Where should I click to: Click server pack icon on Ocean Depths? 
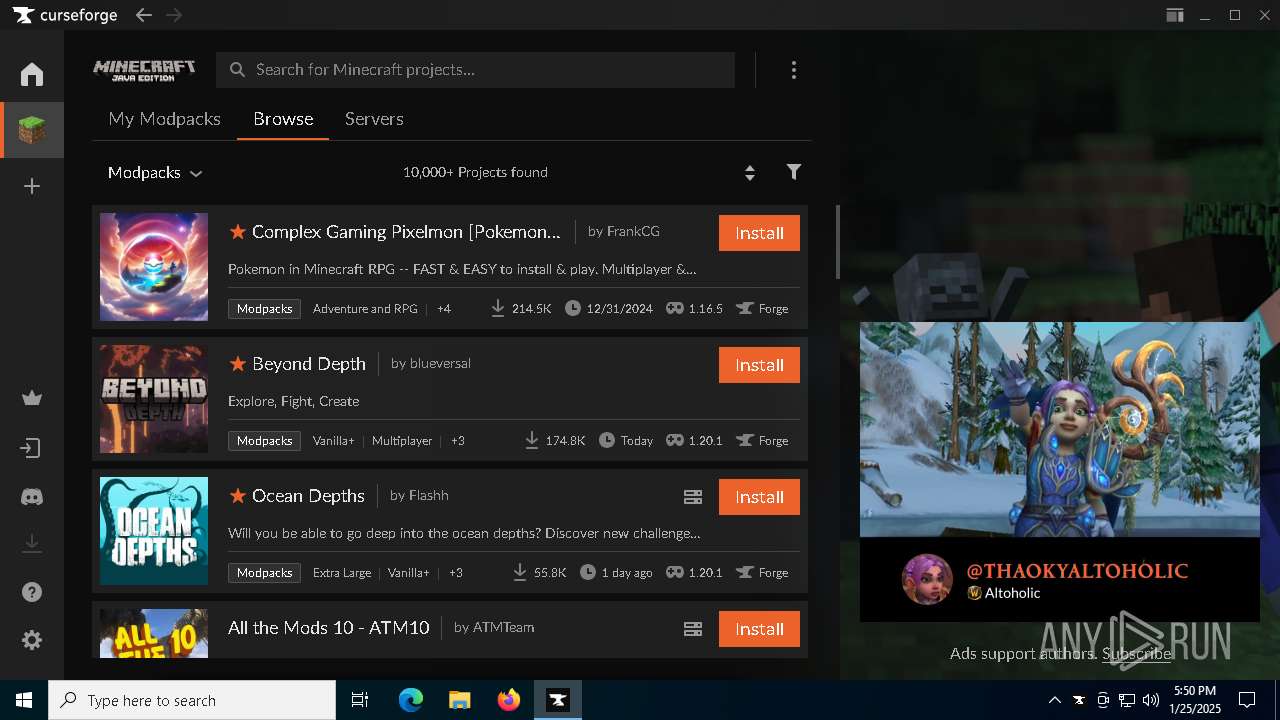693,497
